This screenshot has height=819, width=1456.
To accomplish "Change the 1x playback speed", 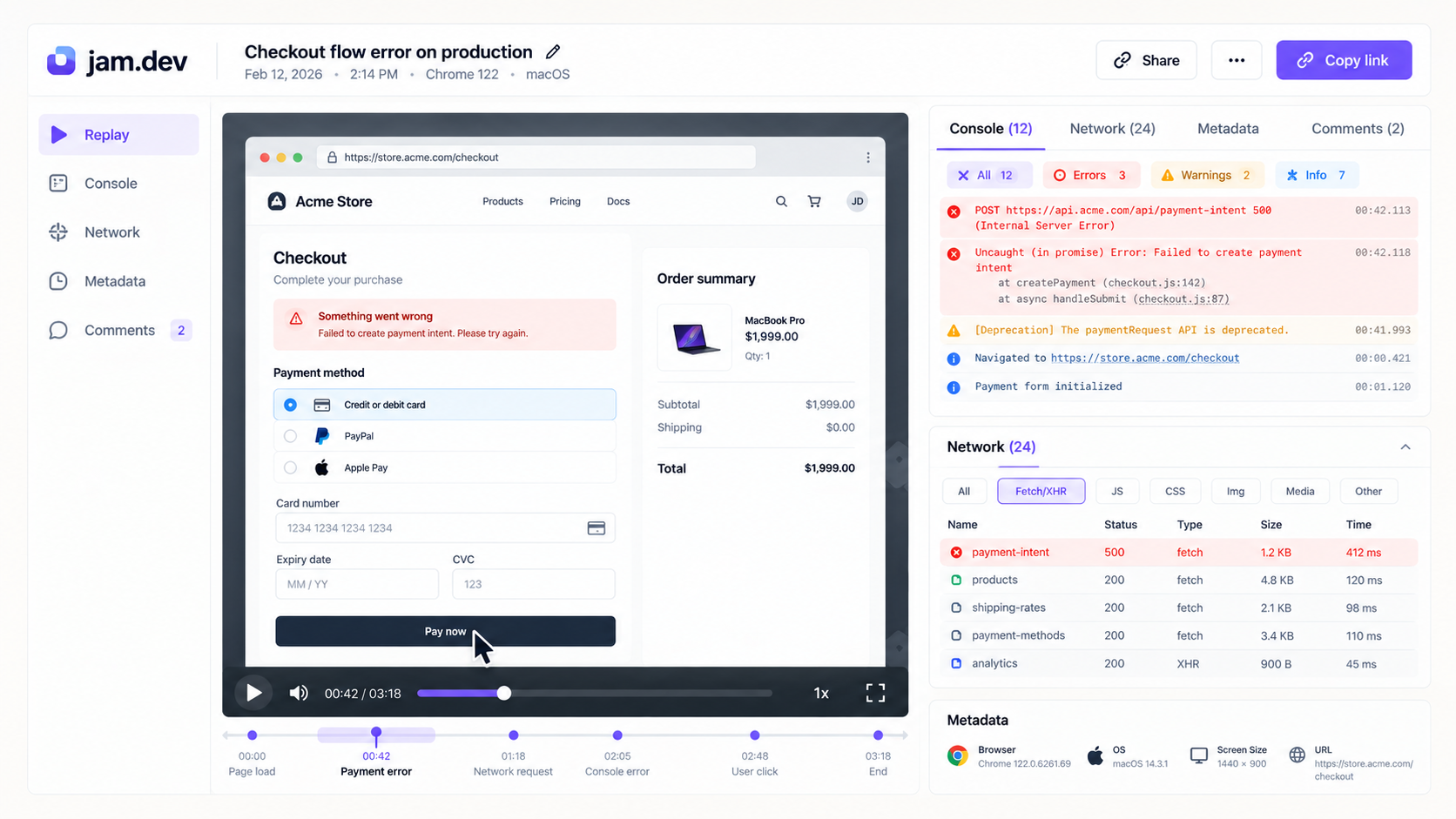I will [821, 693].
